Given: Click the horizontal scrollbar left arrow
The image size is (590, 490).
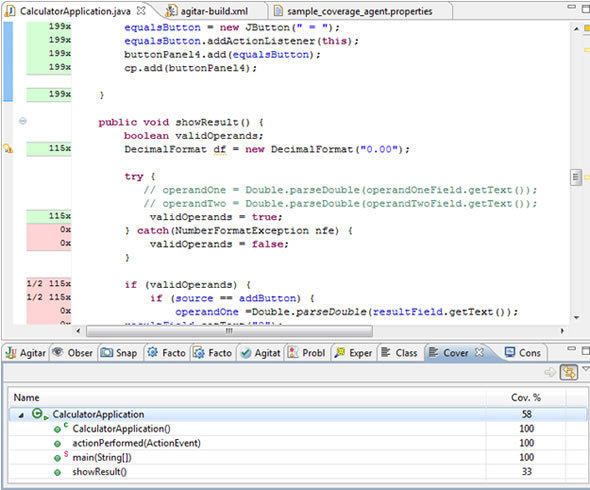Looking at the screenshot, I should coord(78,331).
